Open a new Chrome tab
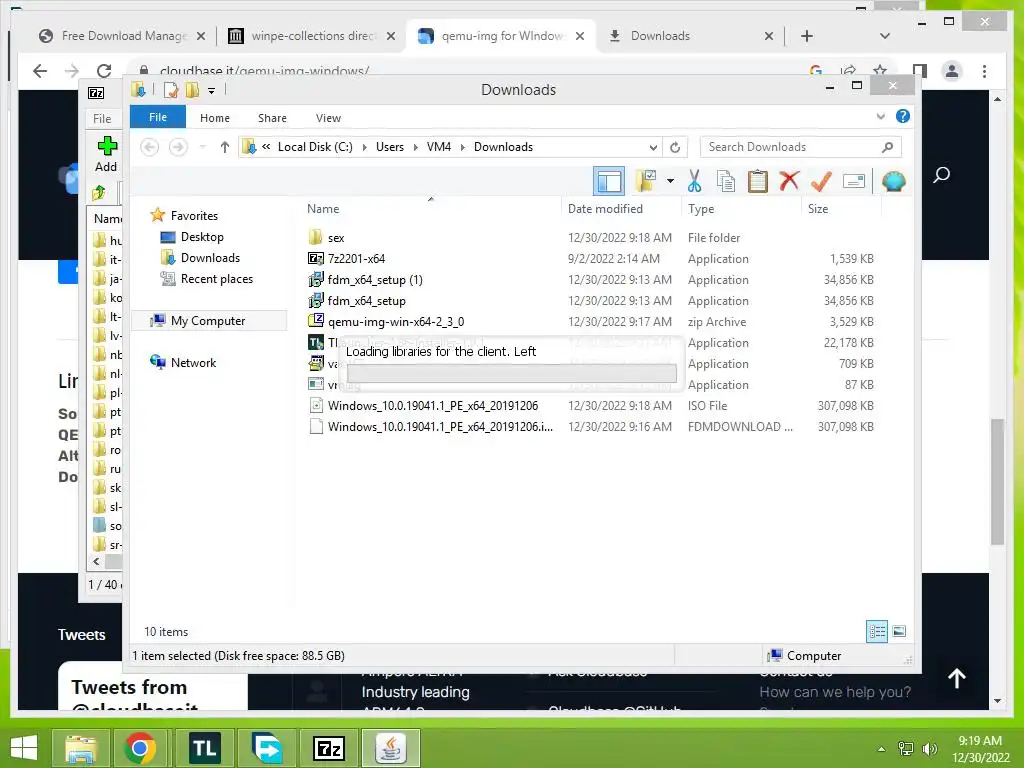 pos(807,36)
